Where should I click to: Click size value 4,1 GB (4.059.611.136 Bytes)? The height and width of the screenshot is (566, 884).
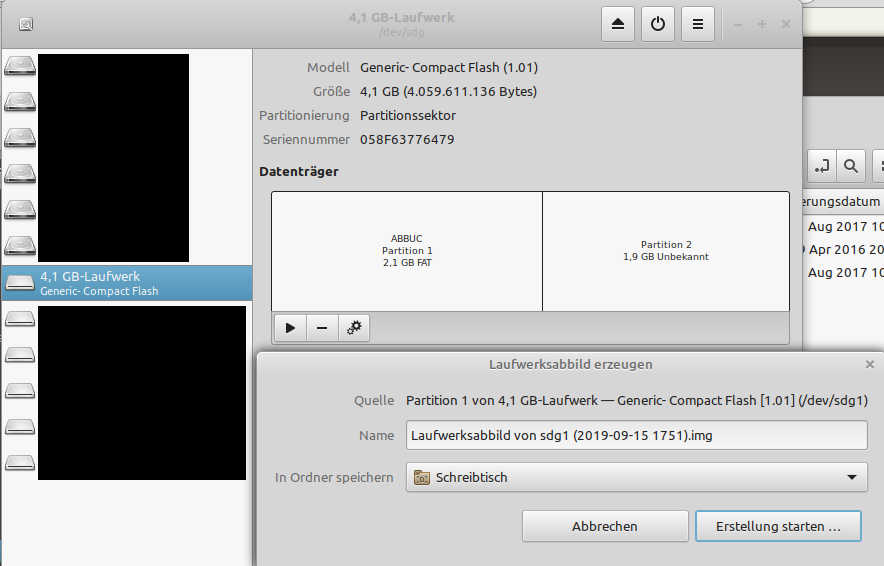(448, 91)
